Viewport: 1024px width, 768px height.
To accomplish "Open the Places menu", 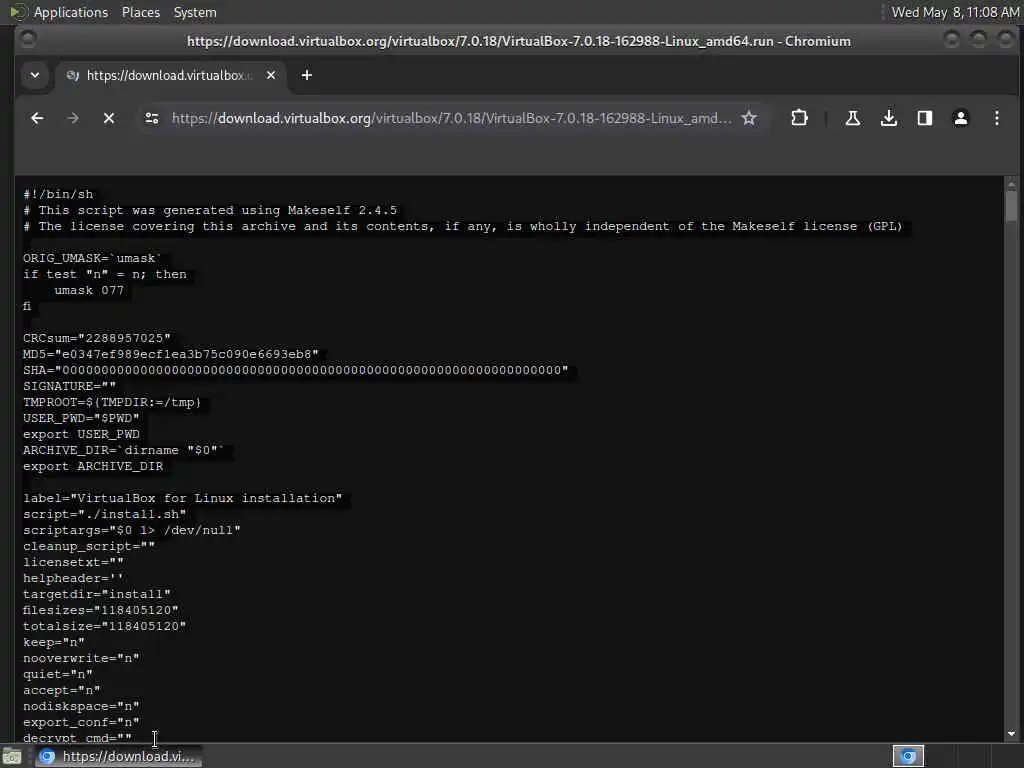I will click(x=140, y=12).
